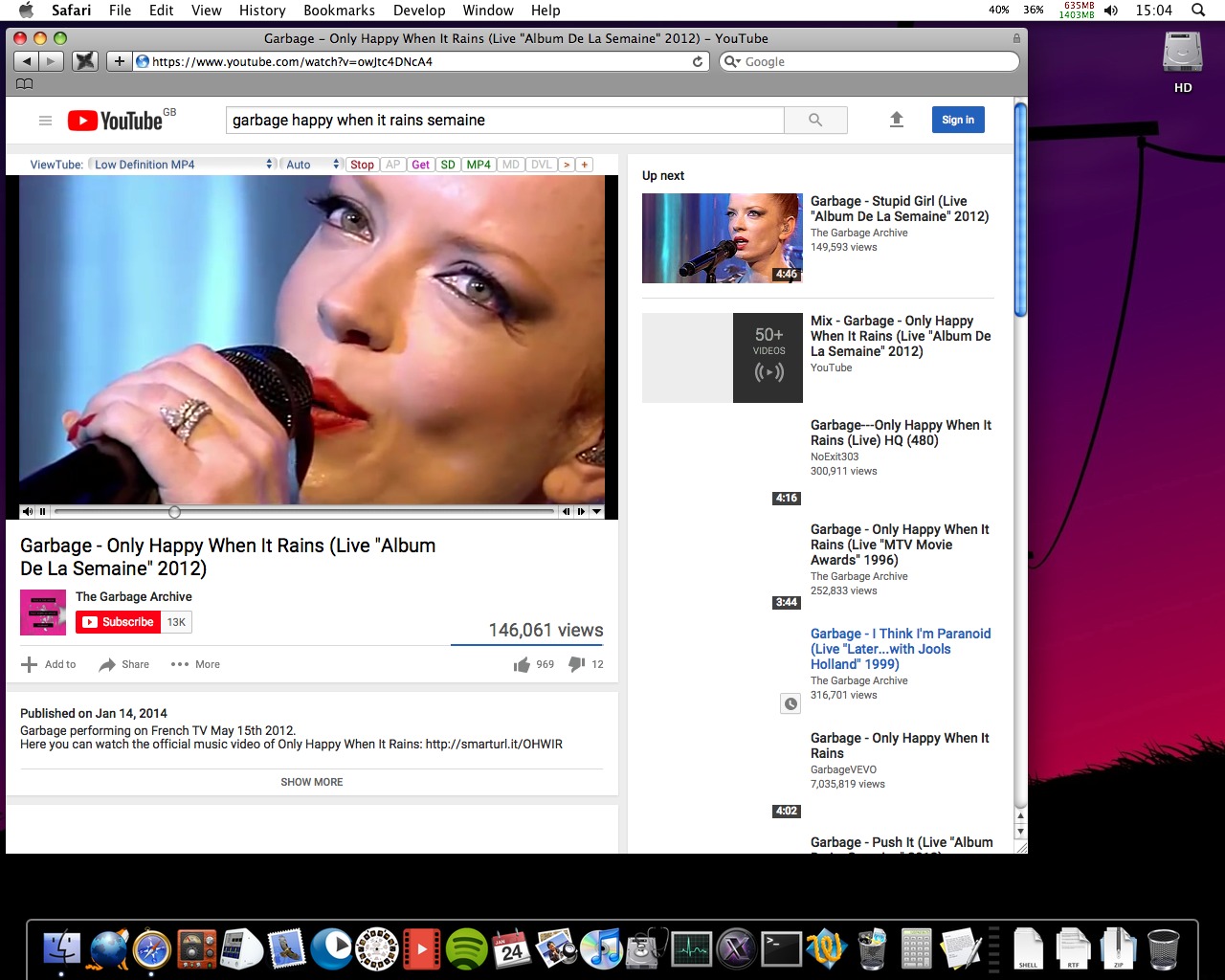The width and height of the screenshot is (1225, 980).
Task: Open I Think I'm Paranoid video link
Action: [901, 649]
